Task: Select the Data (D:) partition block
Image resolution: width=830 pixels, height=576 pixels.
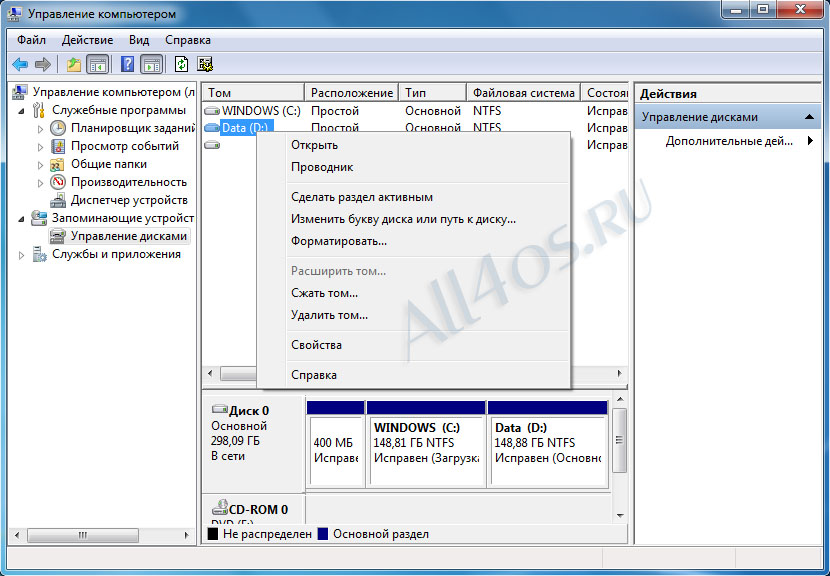Action: click(x=547, y=444)
